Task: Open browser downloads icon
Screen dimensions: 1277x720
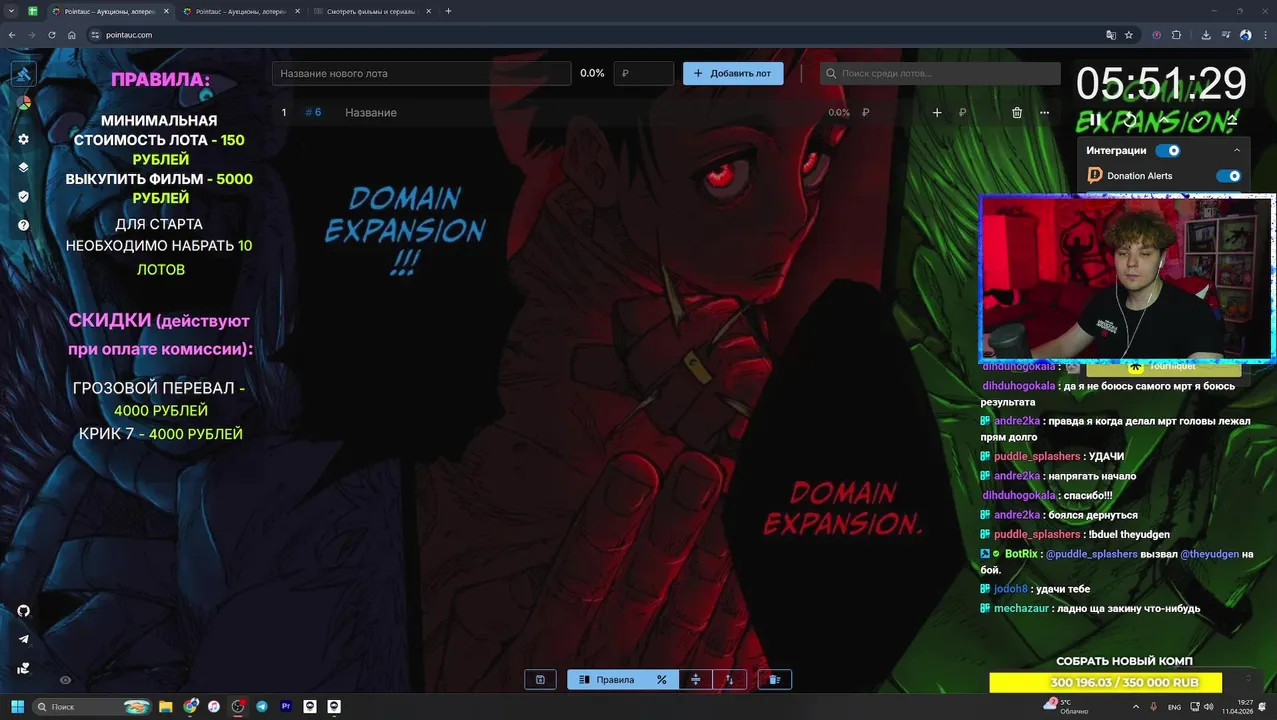Action: click(1206, 35)
